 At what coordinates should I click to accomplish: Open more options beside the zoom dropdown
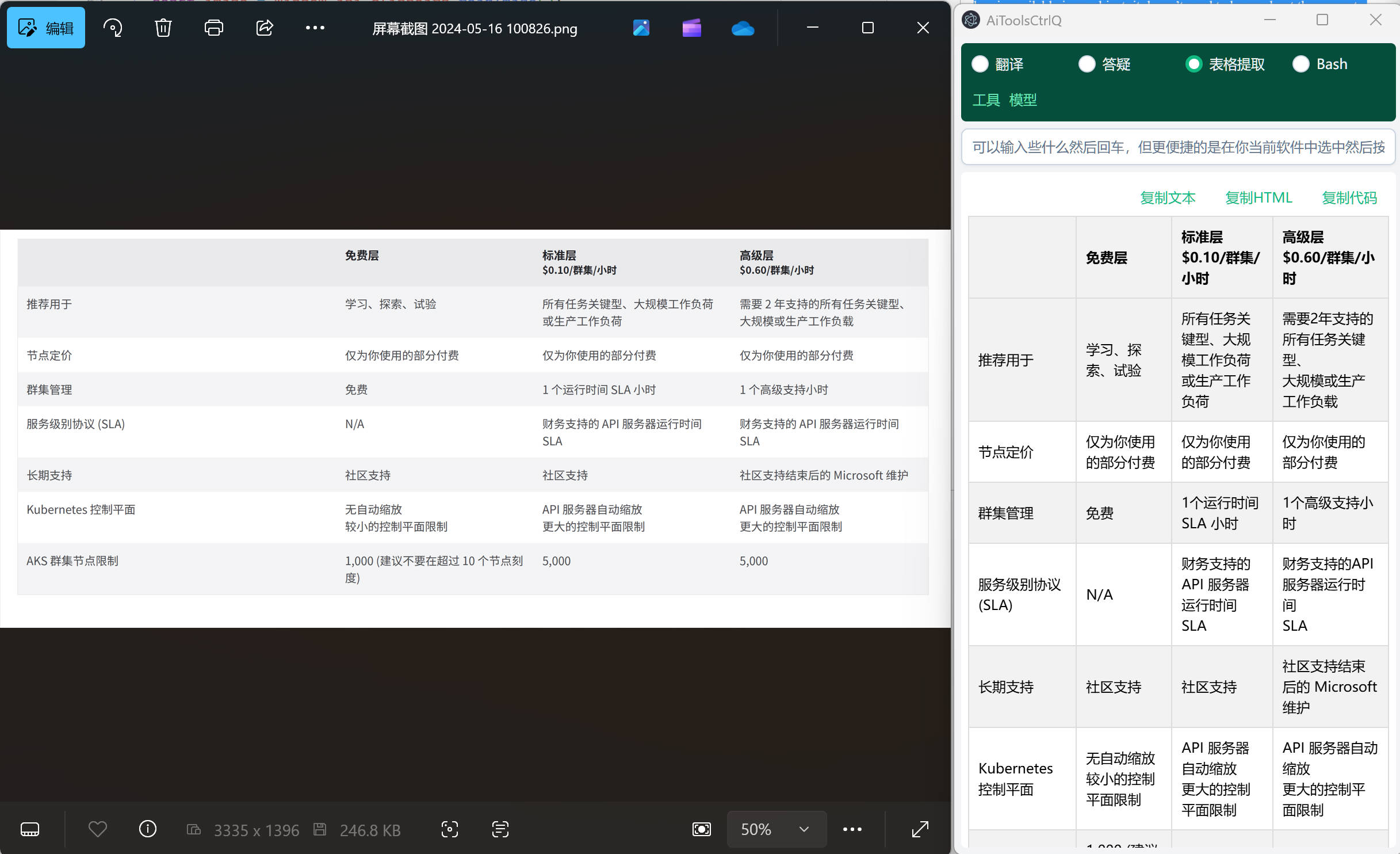point(852,829)
